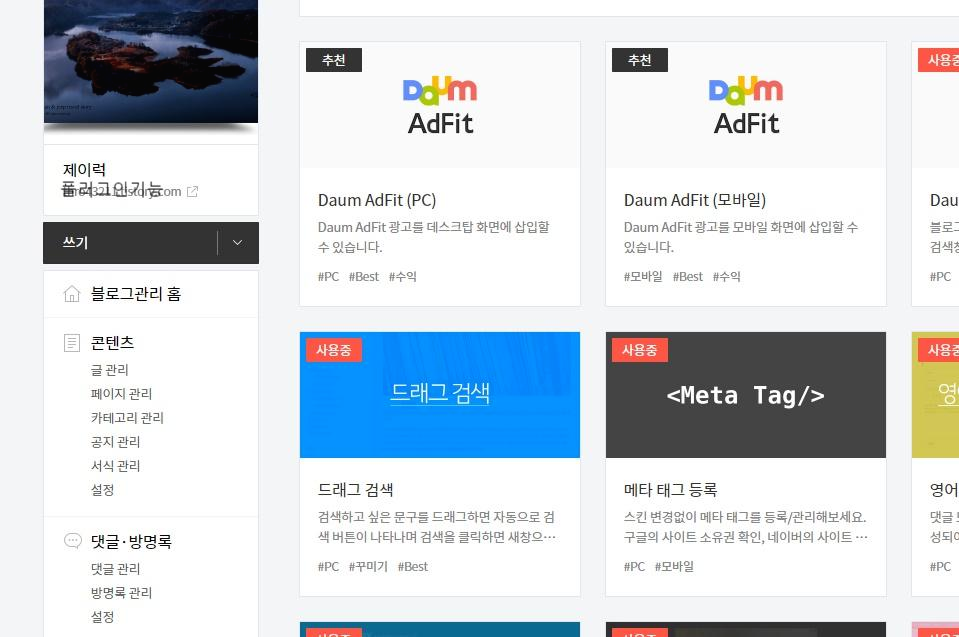Click the 사용중 badge on 드래그 검색
Image resolution: width=959 pixels, height=637 pixels.
pyautogui.click(x=334, y=350)
